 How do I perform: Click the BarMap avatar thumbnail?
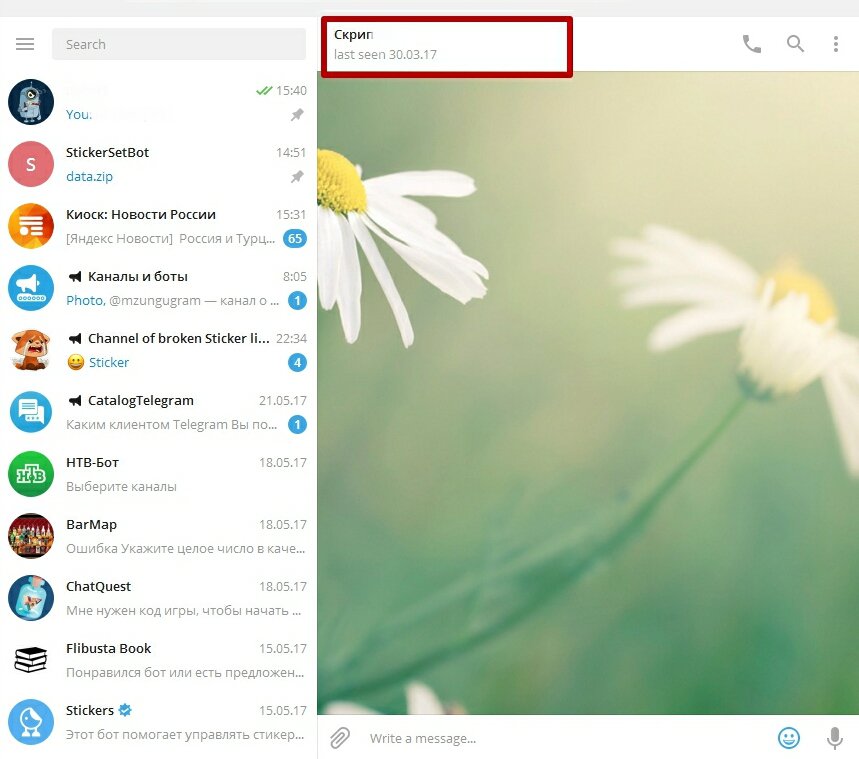point(31,536)
